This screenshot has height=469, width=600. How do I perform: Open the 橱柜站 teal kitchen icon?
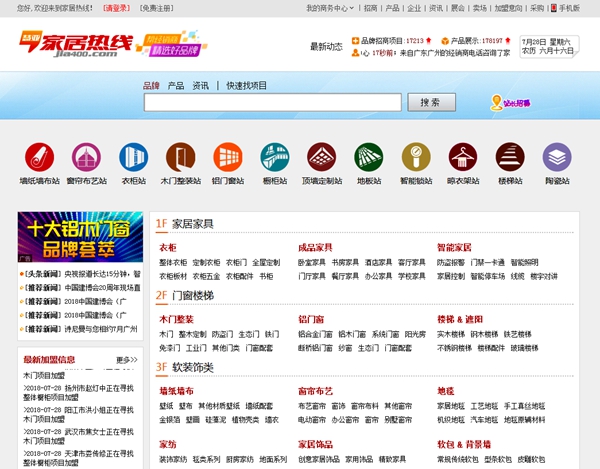coord(275,157)
